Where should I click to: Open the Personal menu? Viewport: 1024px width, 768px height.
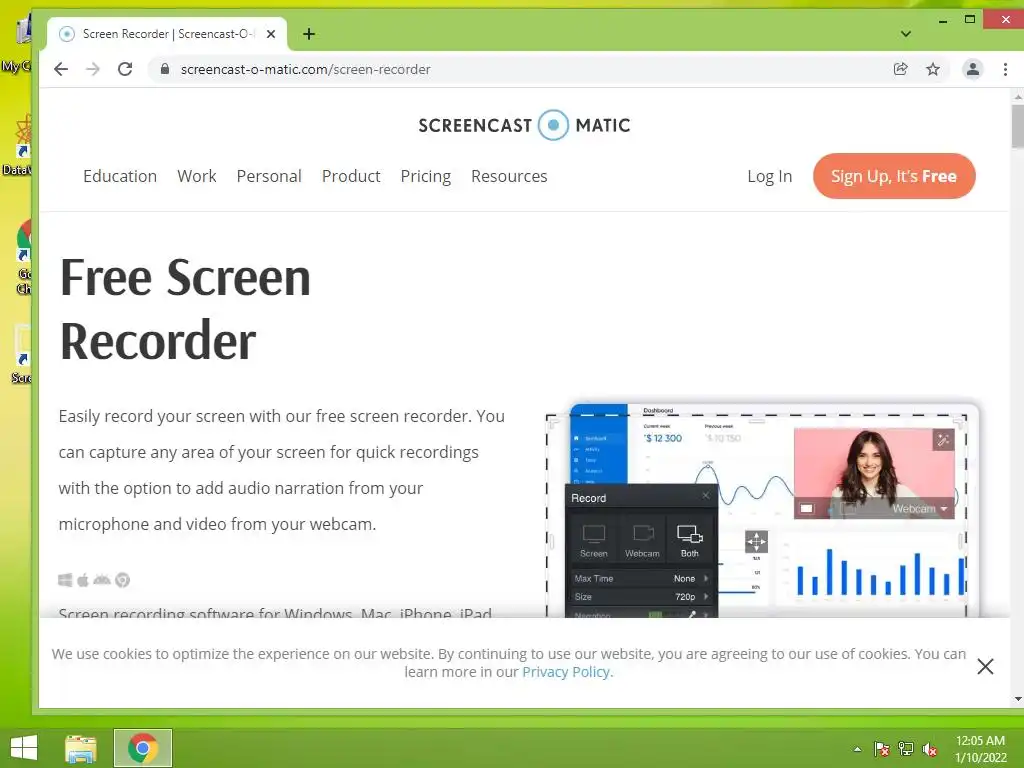(269, 176)
